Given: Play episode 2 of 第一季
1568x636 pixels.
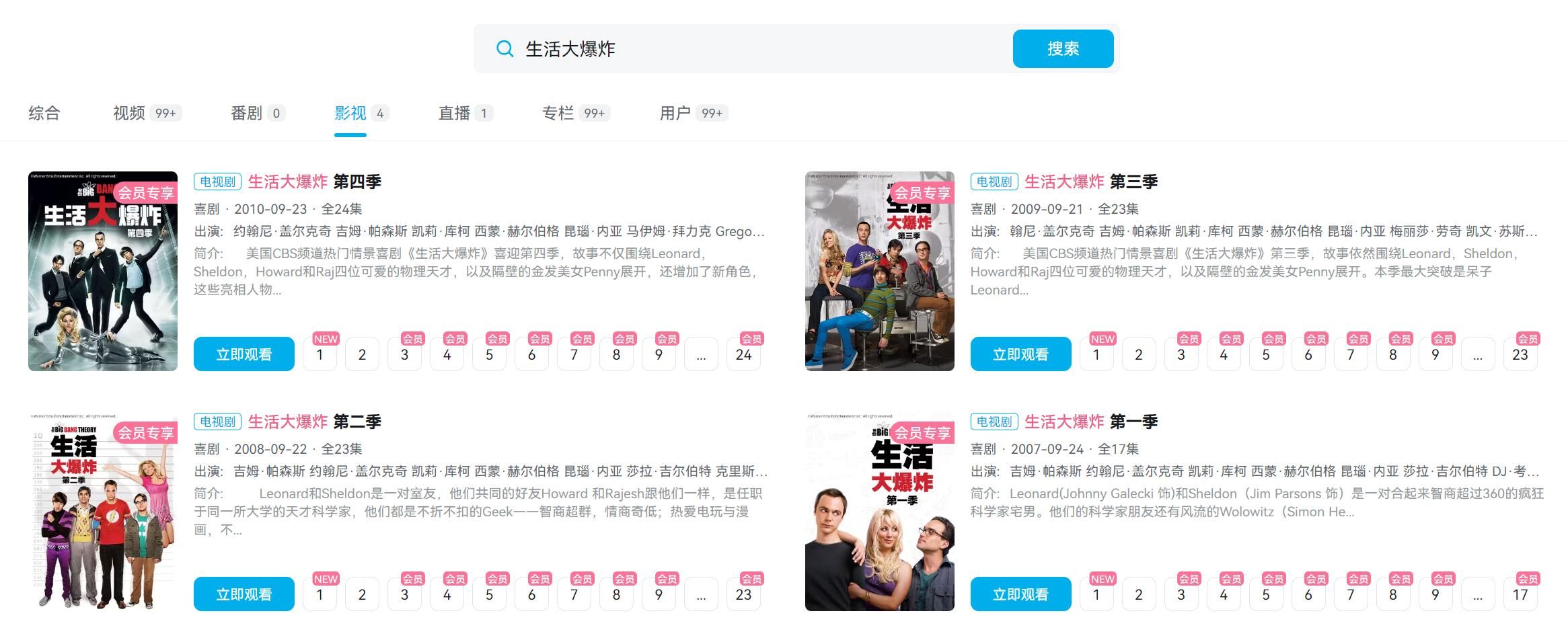Looking at the screenshot, I should pyautogui.click(x=1139, y=594).
